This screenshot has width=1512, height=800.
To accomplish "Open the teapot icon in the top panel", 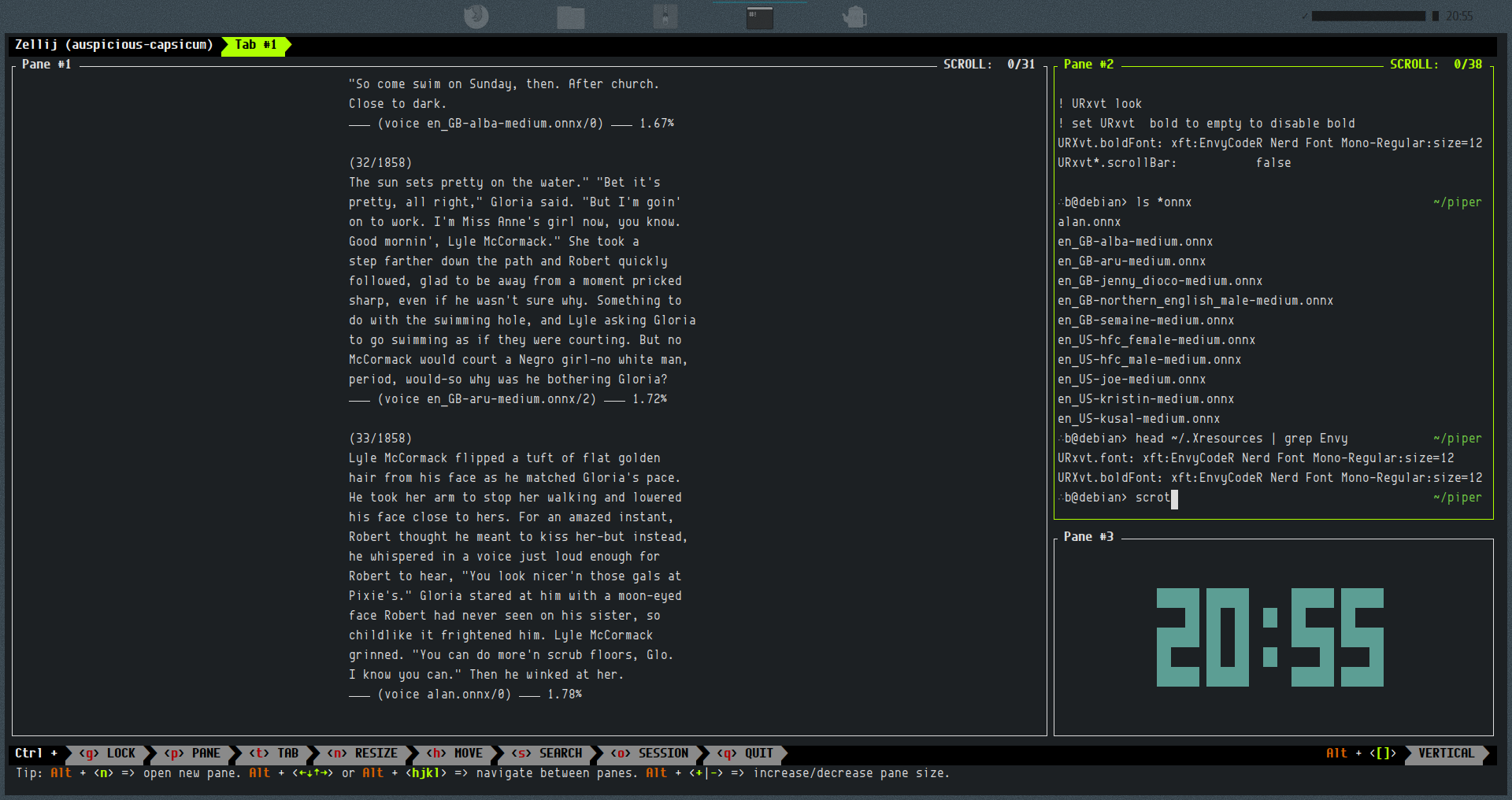I will click(x=854, y=17).
